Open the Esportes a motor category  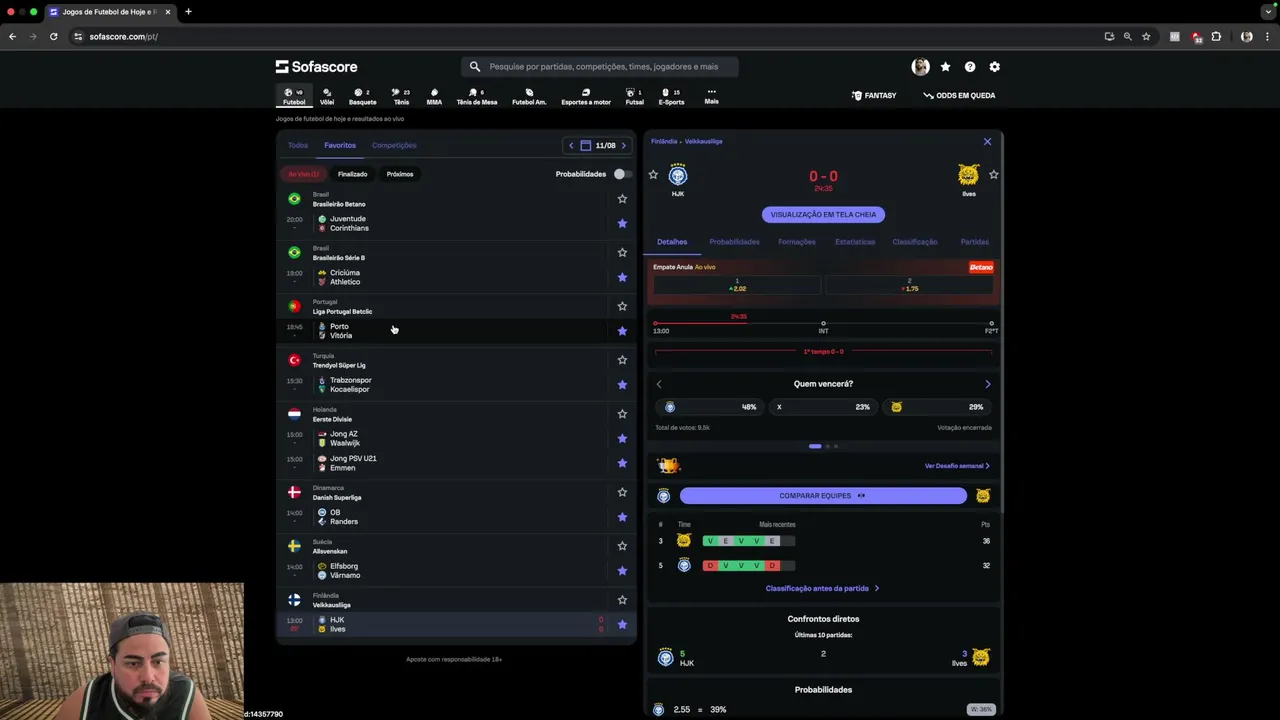586,96
